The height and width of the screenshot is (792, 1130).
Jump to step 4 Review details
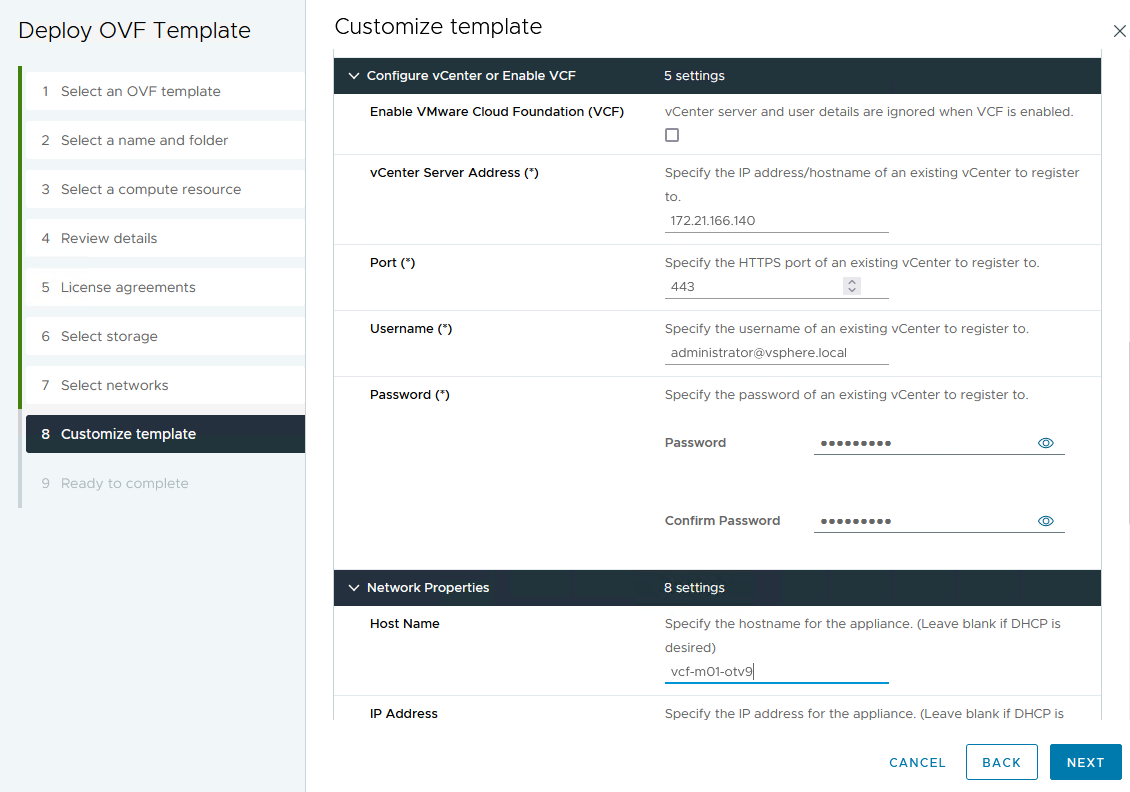point(109,238)
